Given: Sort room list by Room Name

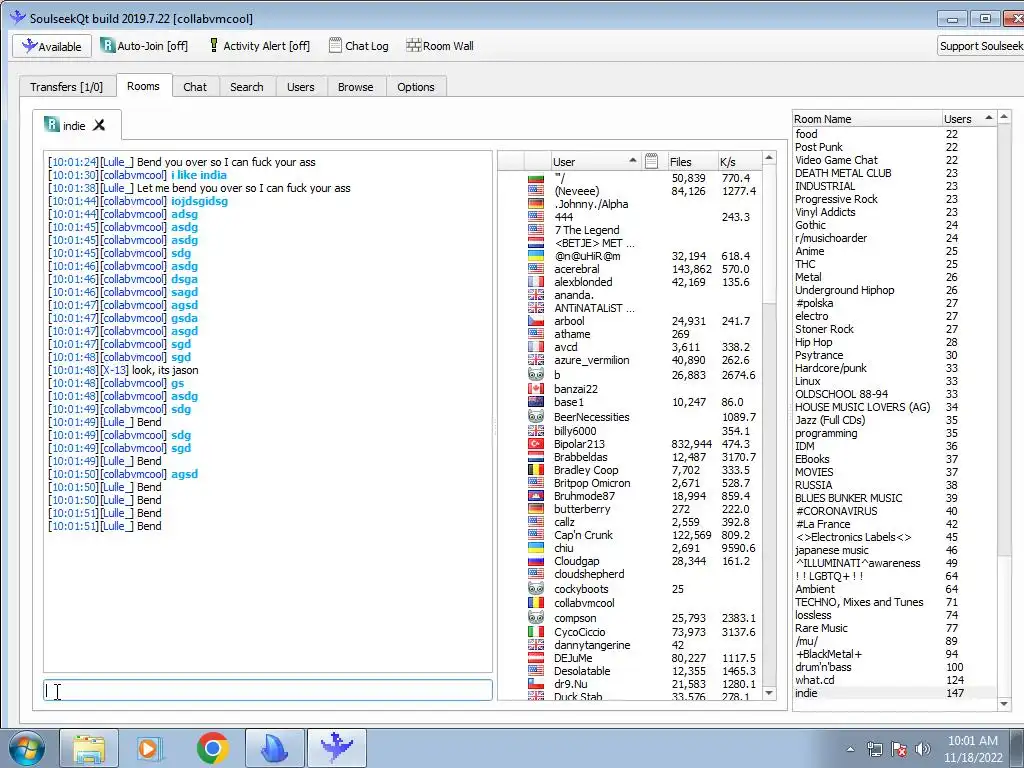Looking at the screenshot, I should (867, 119).
